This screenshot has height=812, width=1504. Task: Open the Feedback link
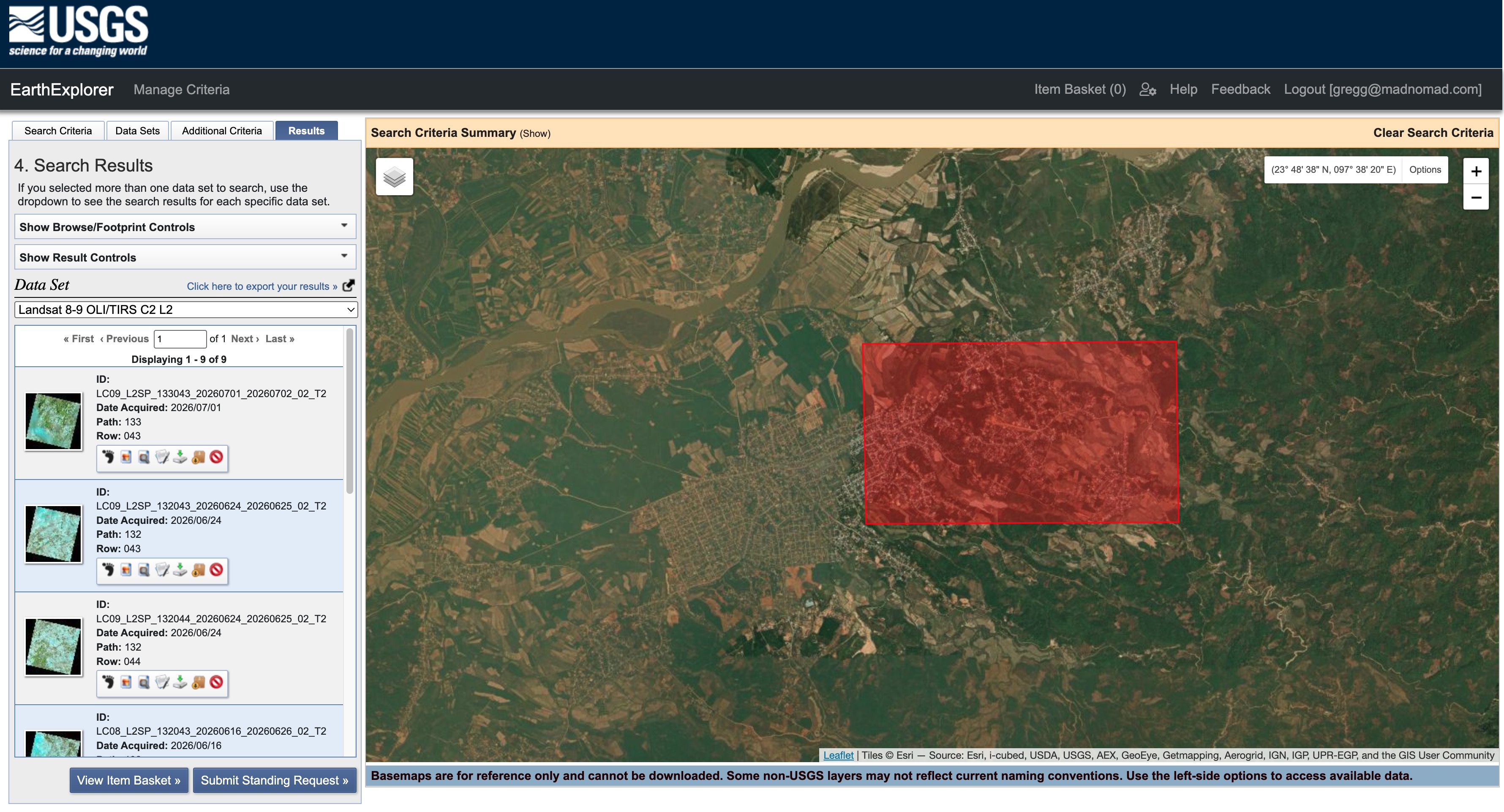[x=1241, y=89]
